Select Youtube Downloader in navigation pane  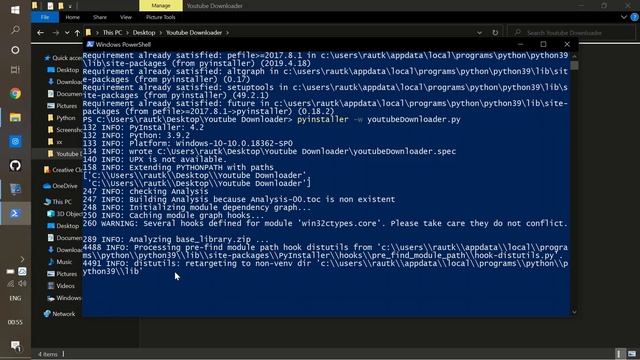pos(64,154)
